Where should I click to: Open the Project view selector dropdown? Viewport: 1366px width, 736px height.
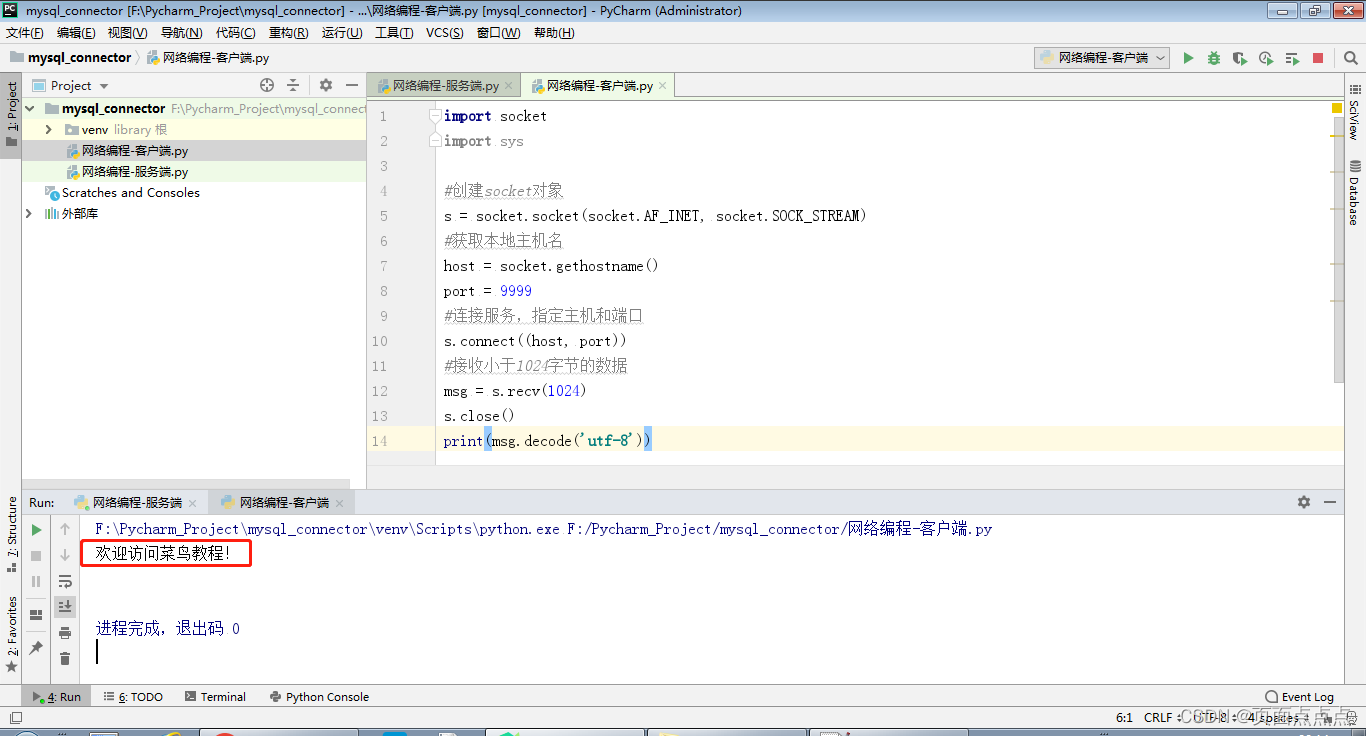coord(71,86)
